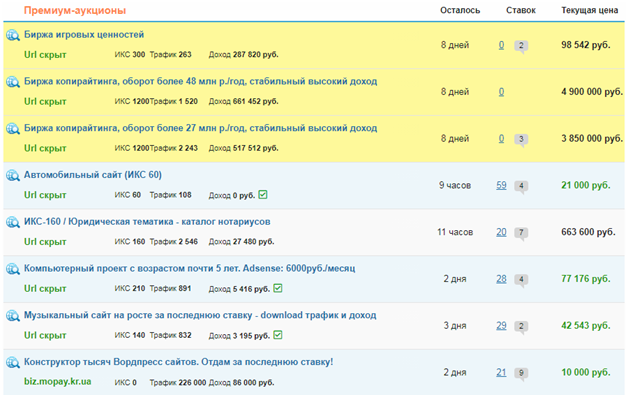View the 0 bids for the 27 млн exchange

(501, 139)
